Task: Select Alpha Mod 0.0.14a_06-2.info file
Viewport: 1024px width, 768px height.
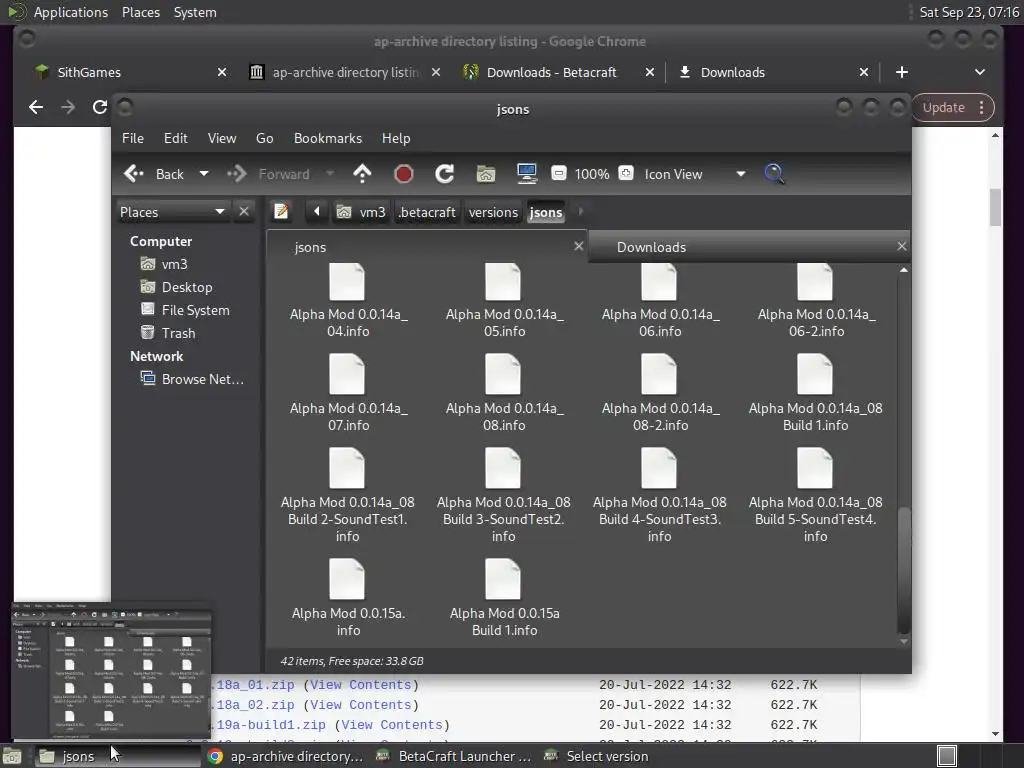Action: [816, 300]
